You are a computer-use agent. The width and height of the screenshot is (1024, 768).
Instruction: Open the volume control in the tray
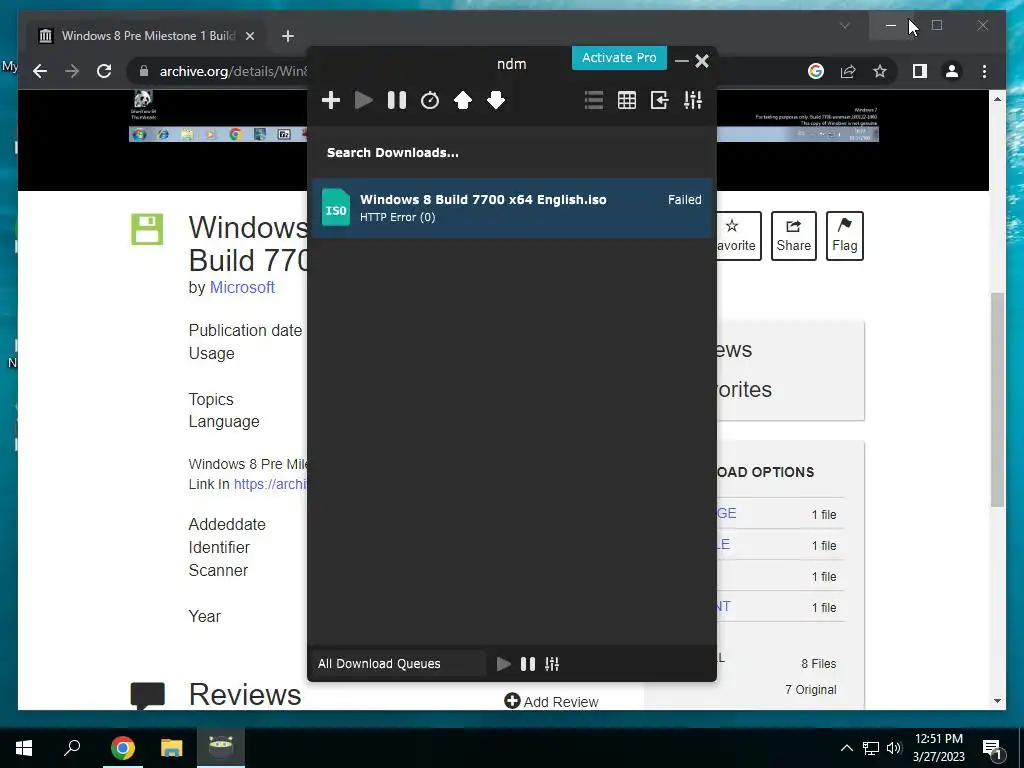tap(894, 748)
